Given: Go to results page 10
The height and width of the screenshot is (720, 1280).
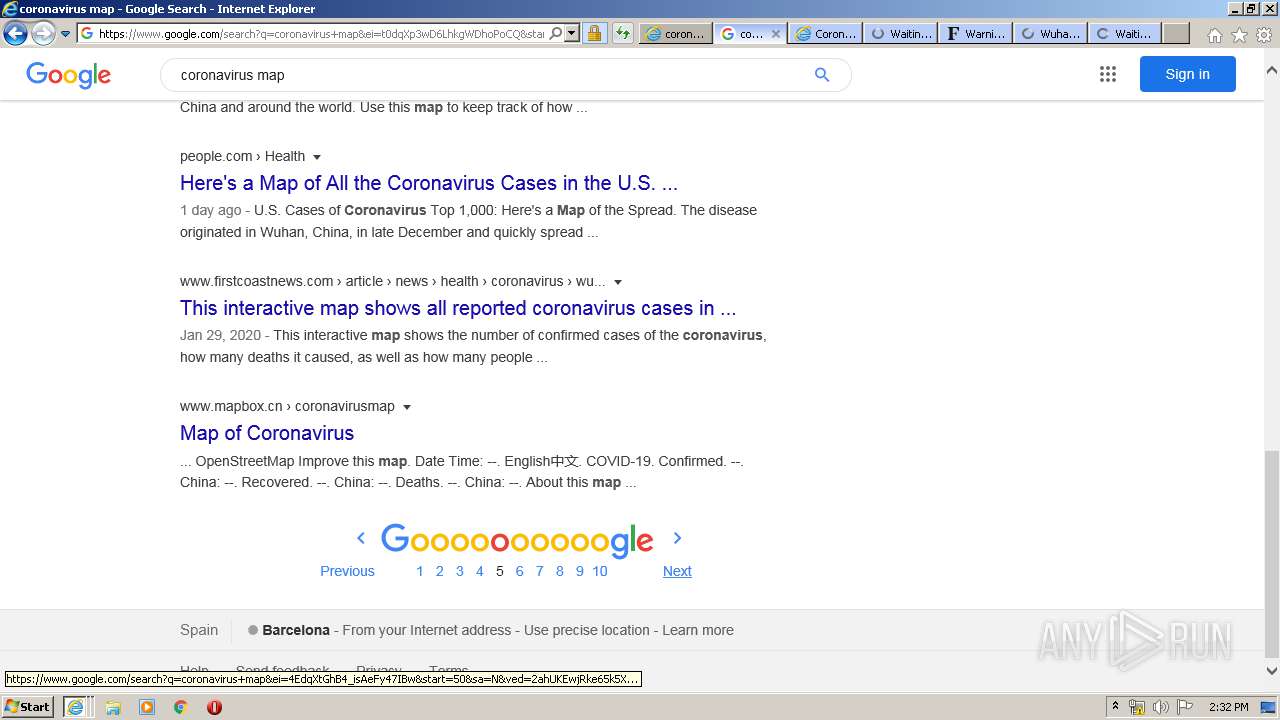Looking at the screenshot, I should [600, 571].
